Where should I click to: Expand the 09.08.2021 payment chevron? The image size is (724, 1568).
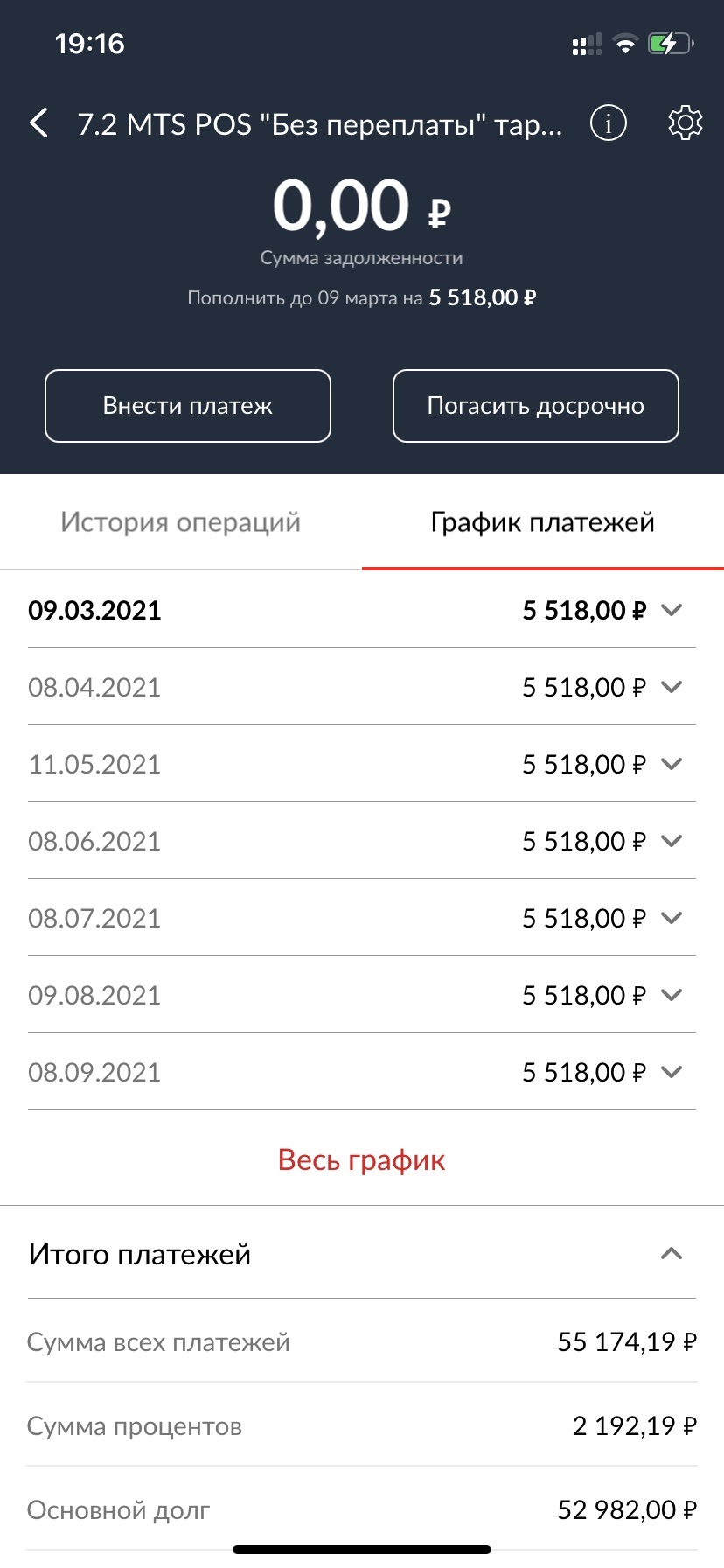click(672, 995)
